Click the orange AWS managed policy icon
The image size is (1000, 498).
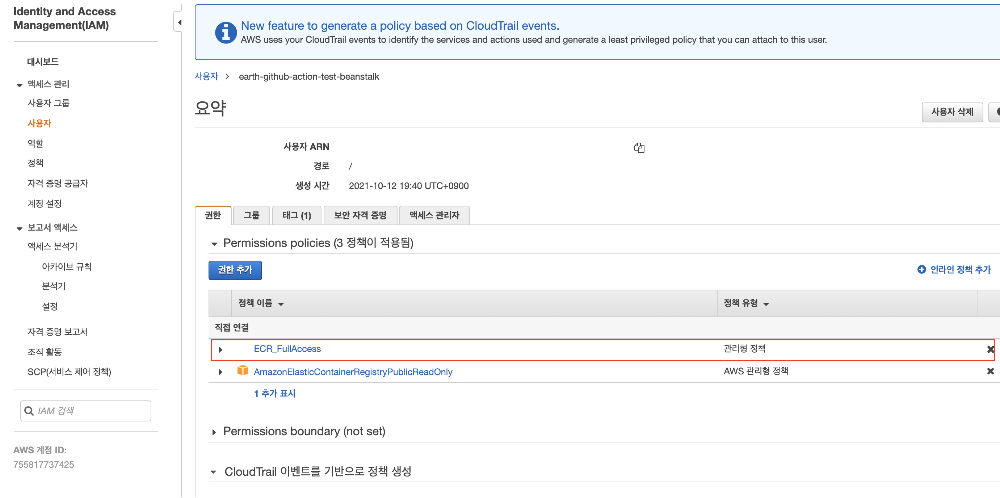coord(242,370)
